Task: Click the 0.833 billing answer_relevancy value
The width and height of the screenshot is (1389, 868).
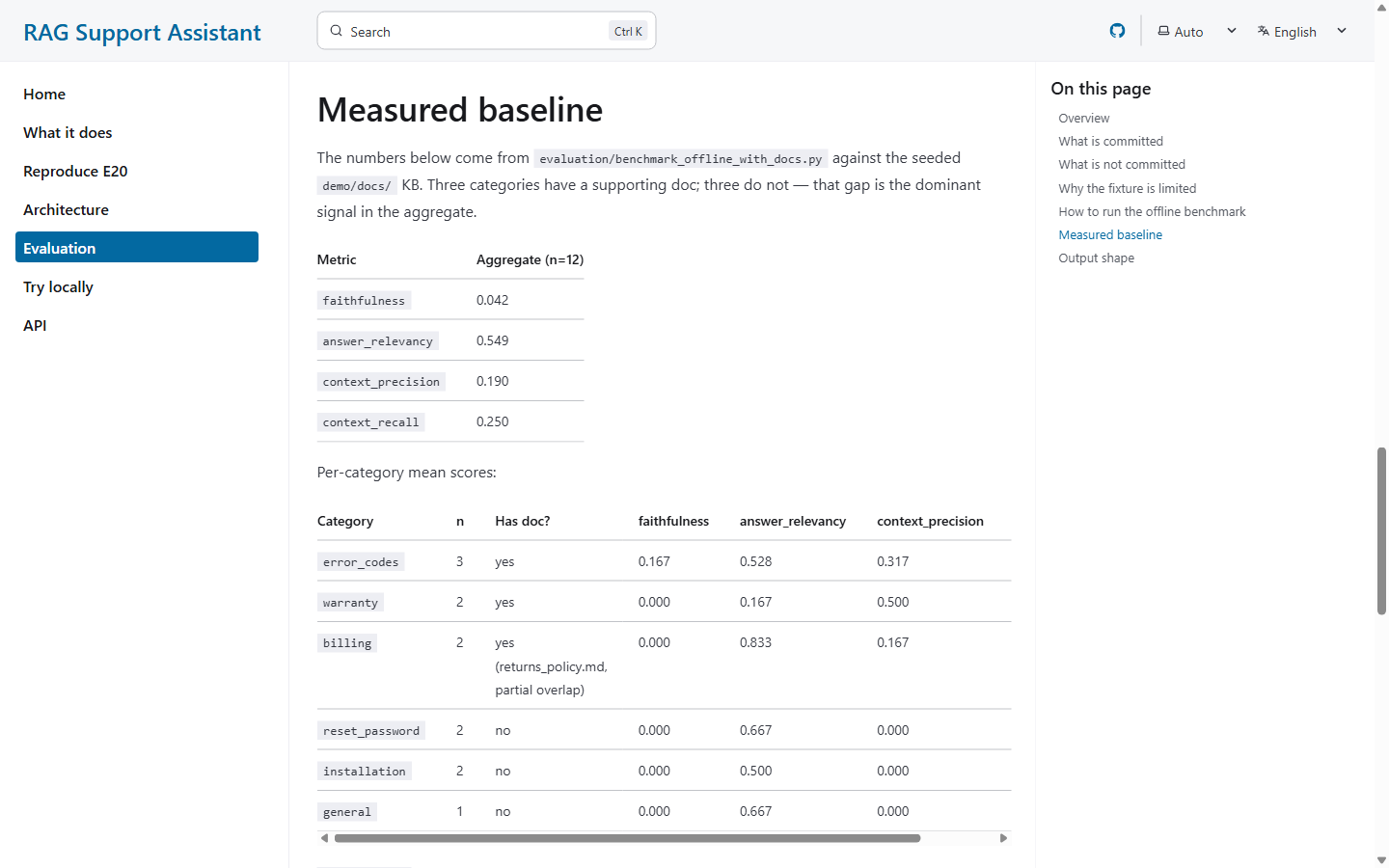Action: (755, 642)
